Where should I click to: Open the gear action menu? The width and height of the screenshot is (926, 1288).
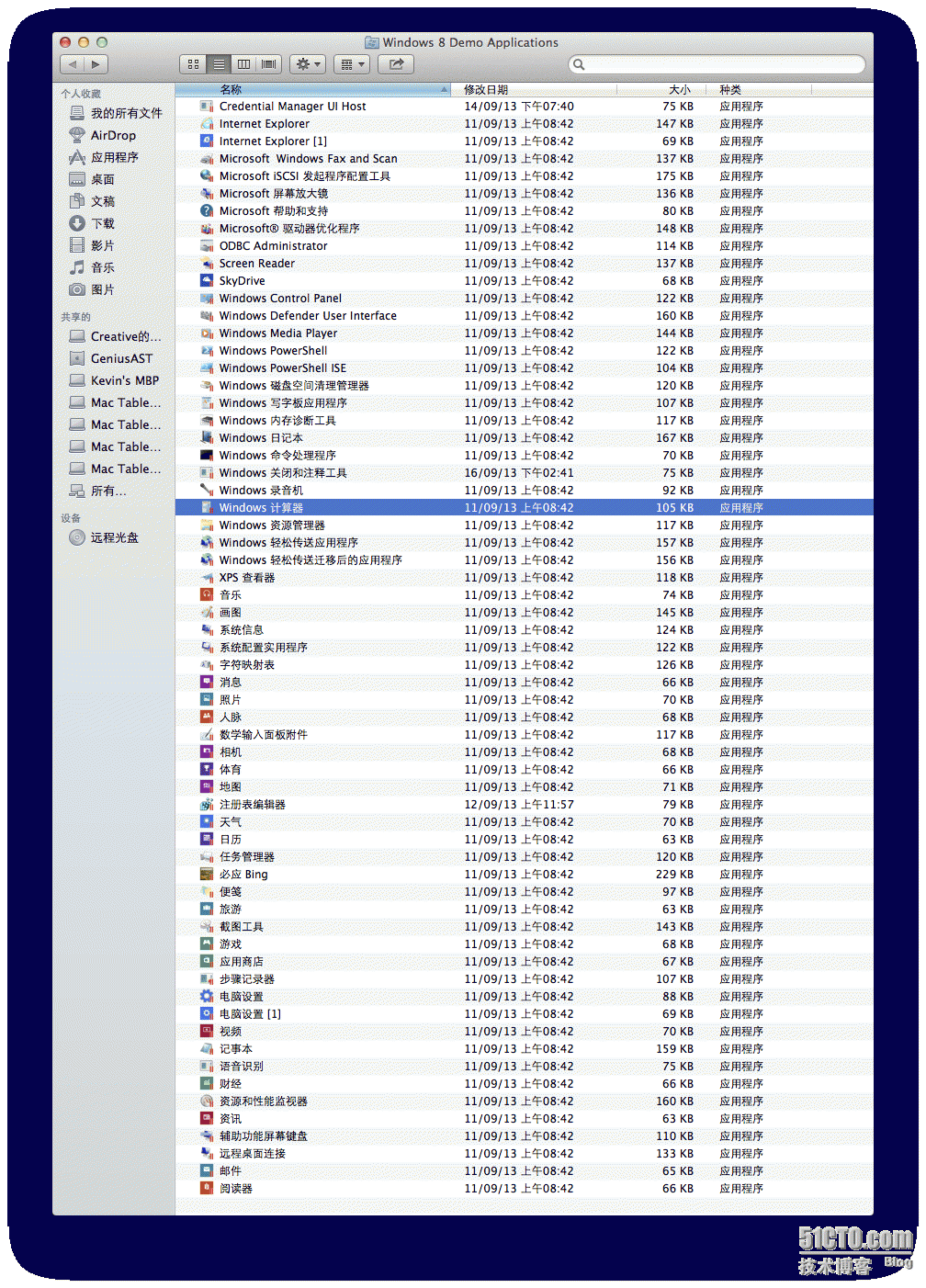(307, 63)
